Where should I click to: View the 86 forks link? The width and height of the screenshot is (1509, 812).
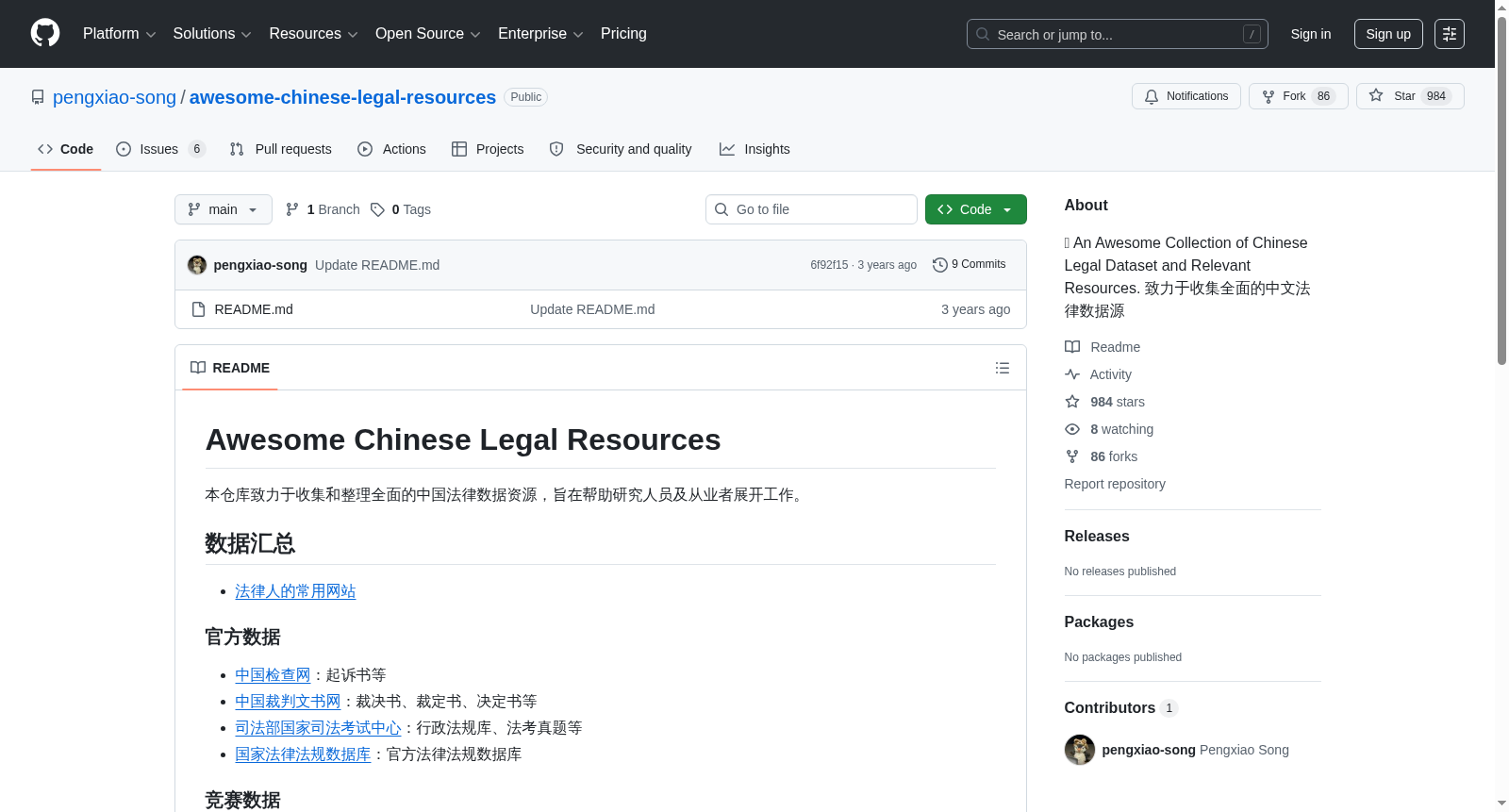click(1101, 456)
